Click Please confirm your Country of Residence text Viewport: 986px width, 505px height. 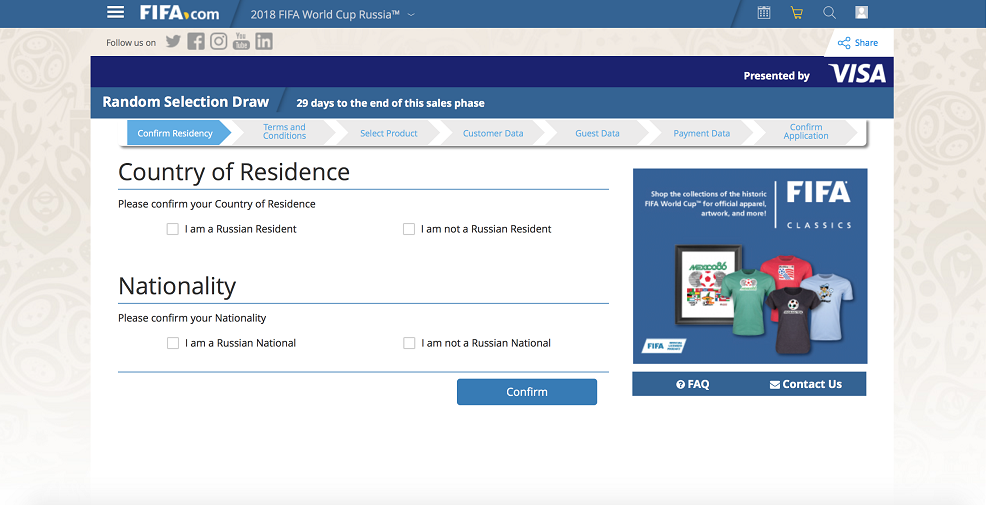(217, 204)
